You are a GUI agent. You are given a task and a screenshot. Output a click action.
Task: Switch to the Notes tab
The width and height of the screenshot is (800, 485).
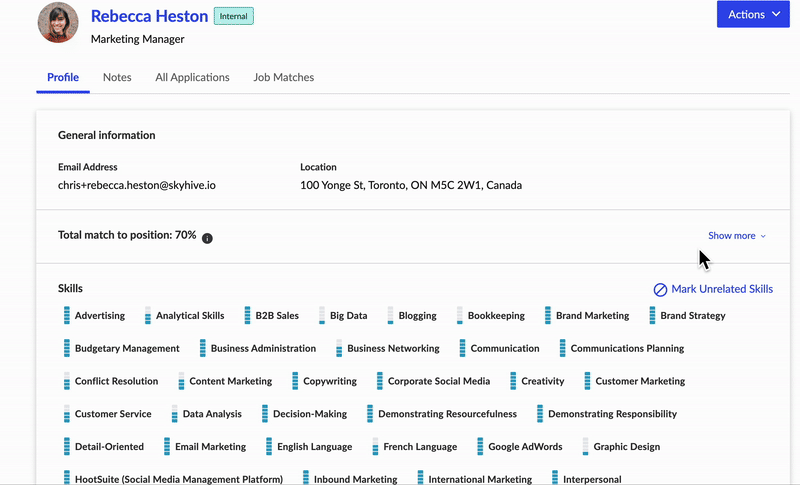point(117,77)
